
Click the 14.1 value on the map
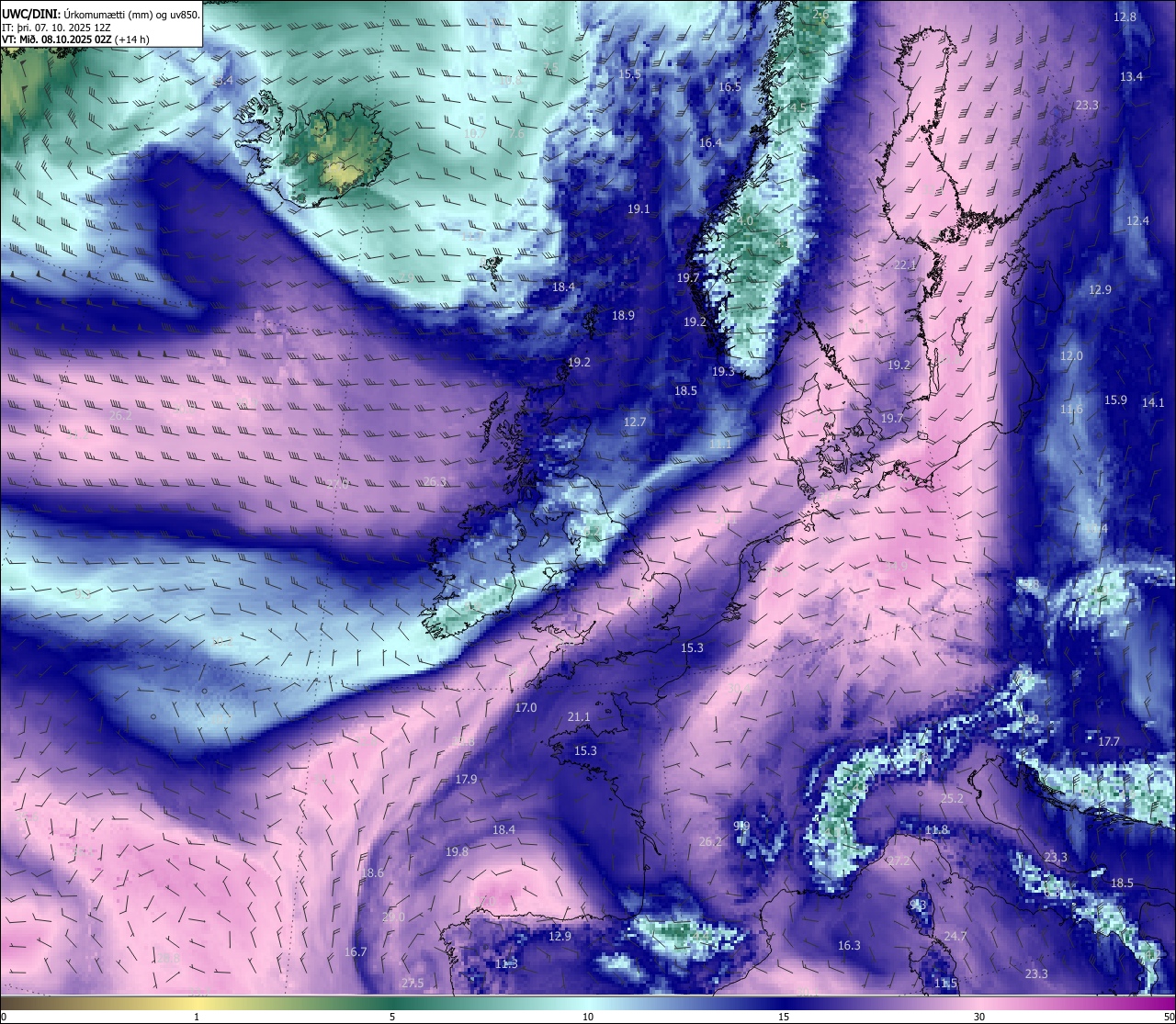(1153, 402)
